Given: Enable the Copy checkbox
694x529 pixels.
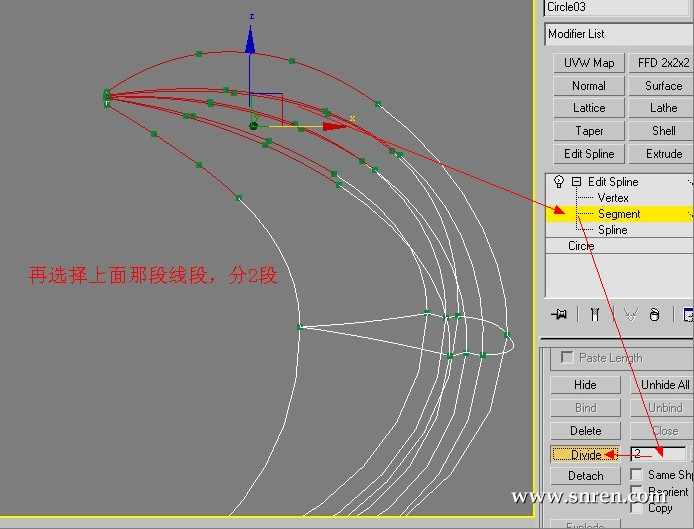Looking at the screenshot, I should 636,508.
